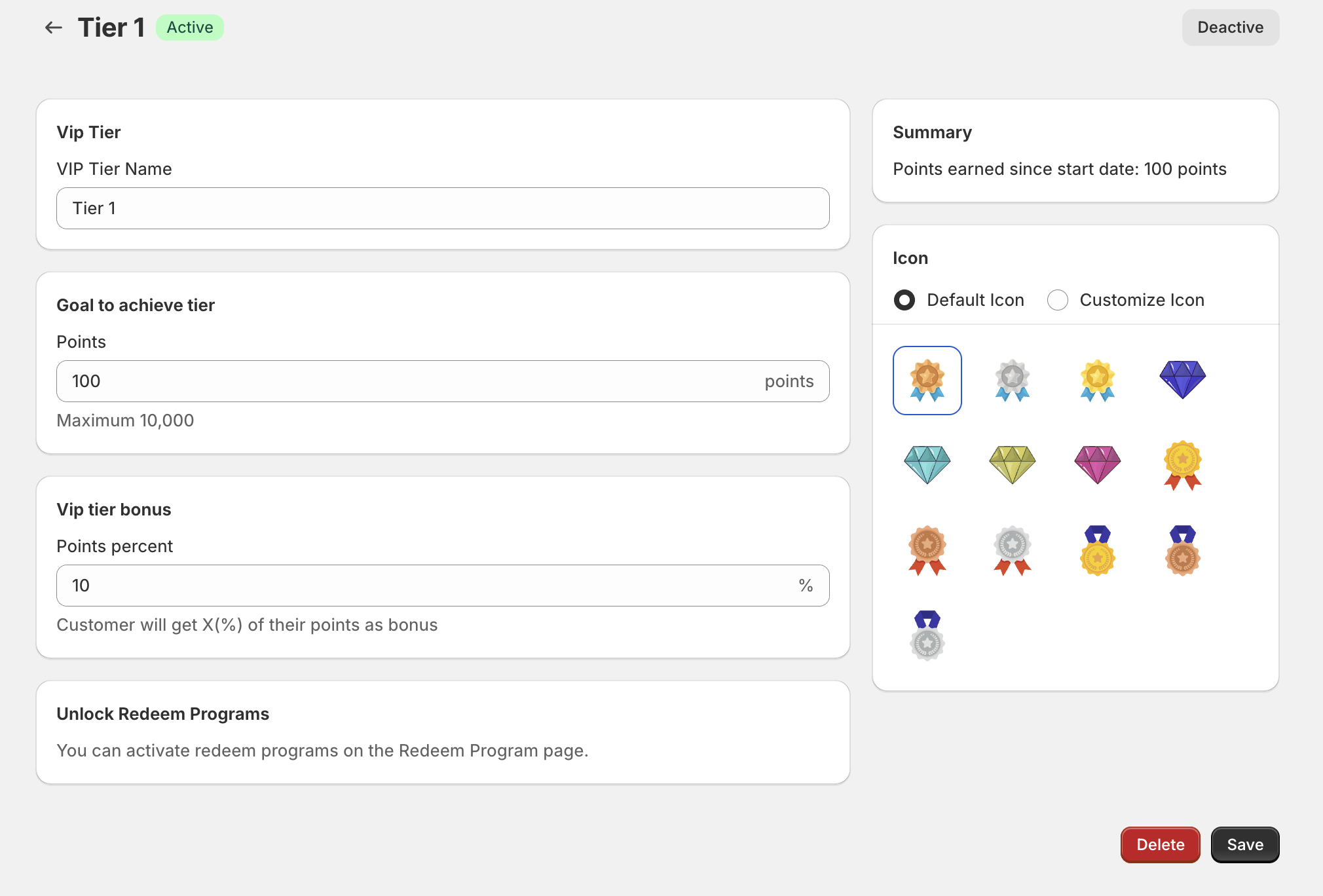Select the silver medal with red ribbon icon

[x=1013, y=551]
